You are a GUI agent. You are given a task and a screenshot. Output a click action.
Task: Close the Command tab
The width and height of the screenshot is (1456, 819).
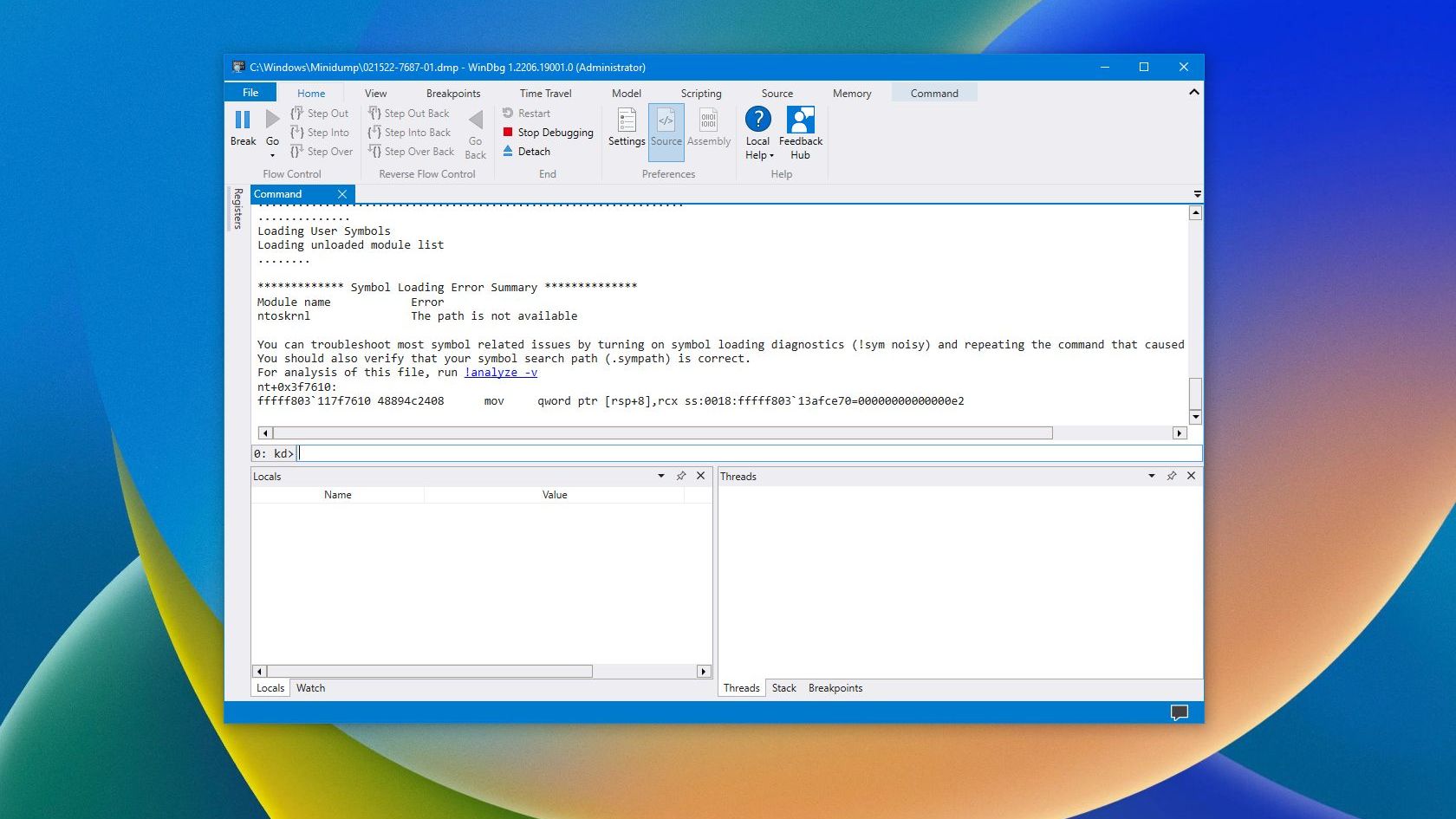click(342, 194)
